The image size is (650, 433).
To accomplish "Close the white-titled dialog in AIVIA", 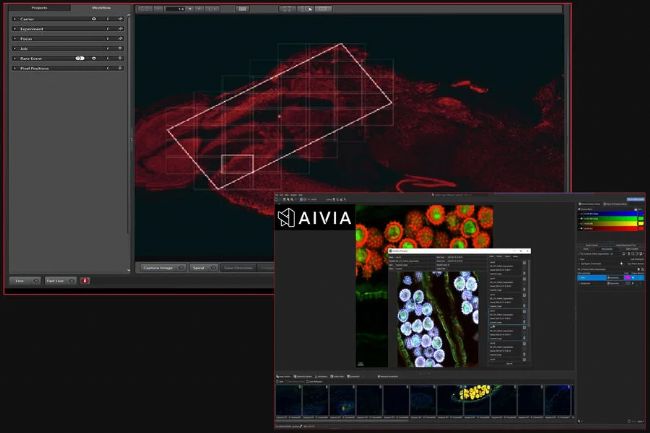I will (527, 251).
